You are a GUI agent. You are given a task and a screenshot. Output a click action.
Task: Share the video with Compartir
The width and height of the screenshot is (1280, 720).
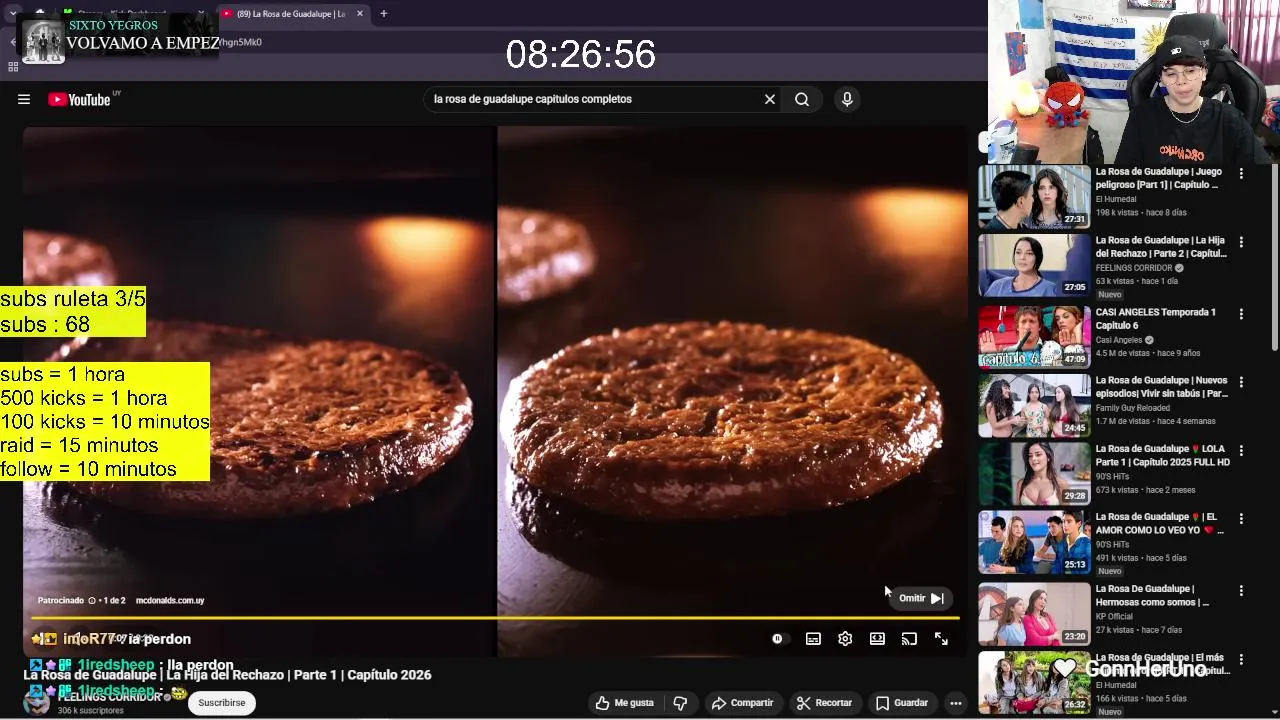click(x=742, y=703)
